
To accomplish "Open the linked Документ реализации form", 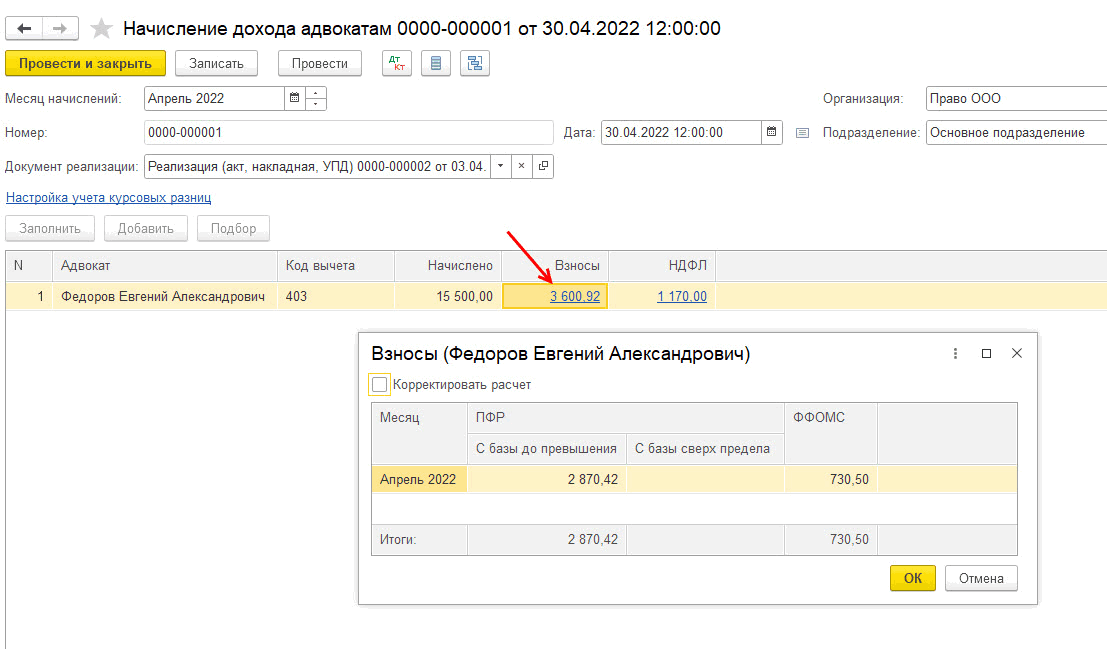I will pyautogui.click(x=543, y=166).
